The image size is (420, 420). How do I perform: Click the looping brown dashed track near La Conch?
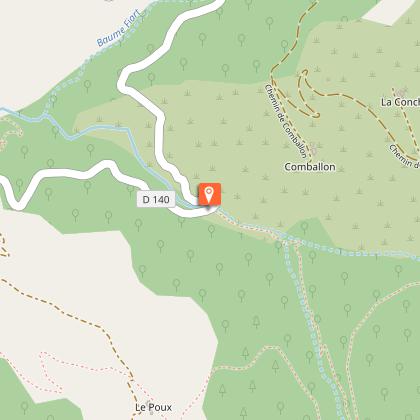pyautogui.click(x=306, y=97)
